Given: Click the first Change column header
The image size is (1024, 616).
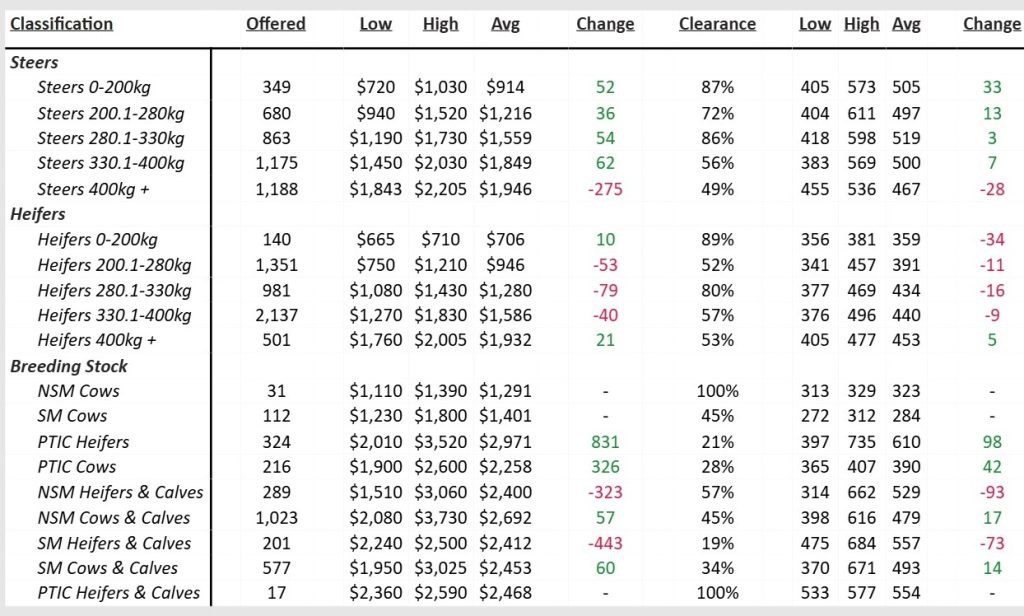Looking at the screenshot, I should [605, 24].
